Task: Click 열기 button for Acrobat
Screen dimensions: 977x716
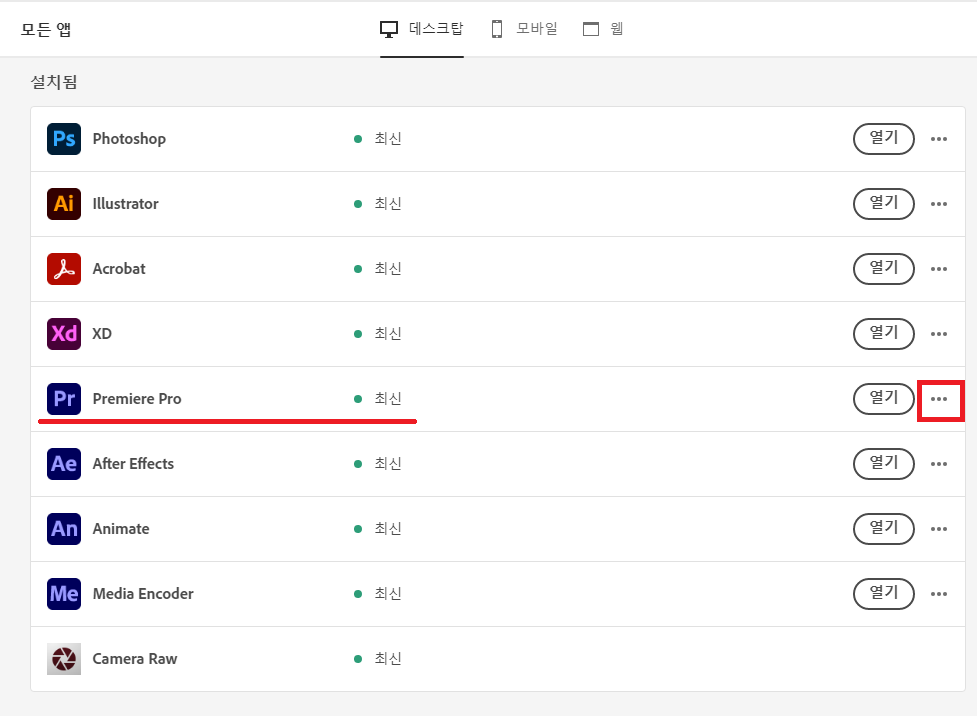Action: point(884,269)
